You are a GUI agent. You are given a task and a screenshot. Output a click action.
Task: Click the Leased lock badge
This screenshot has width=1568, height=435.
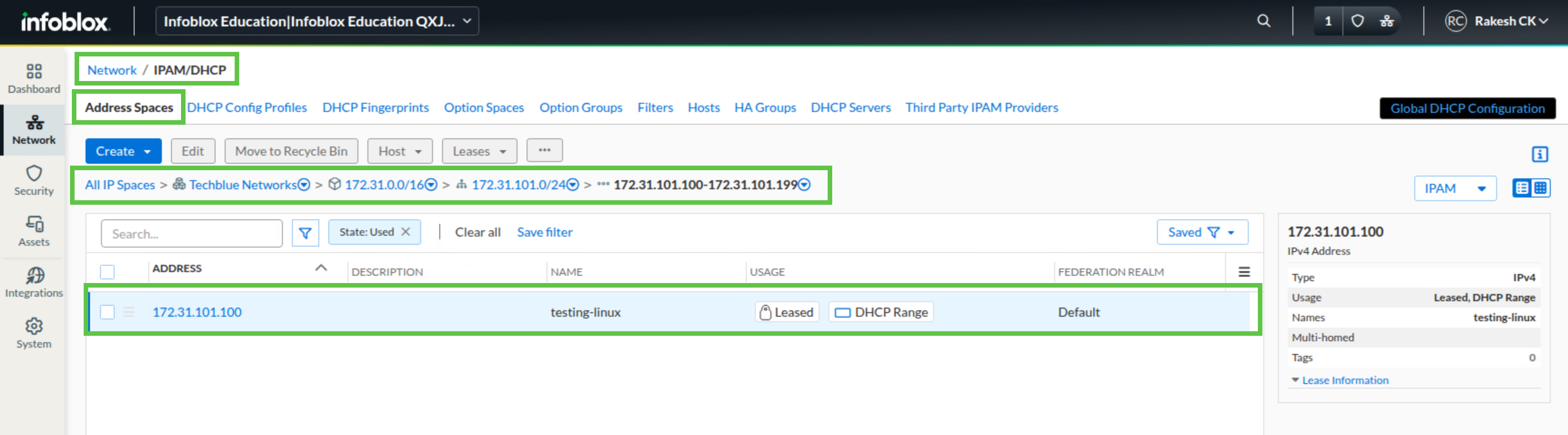point(786,312)
